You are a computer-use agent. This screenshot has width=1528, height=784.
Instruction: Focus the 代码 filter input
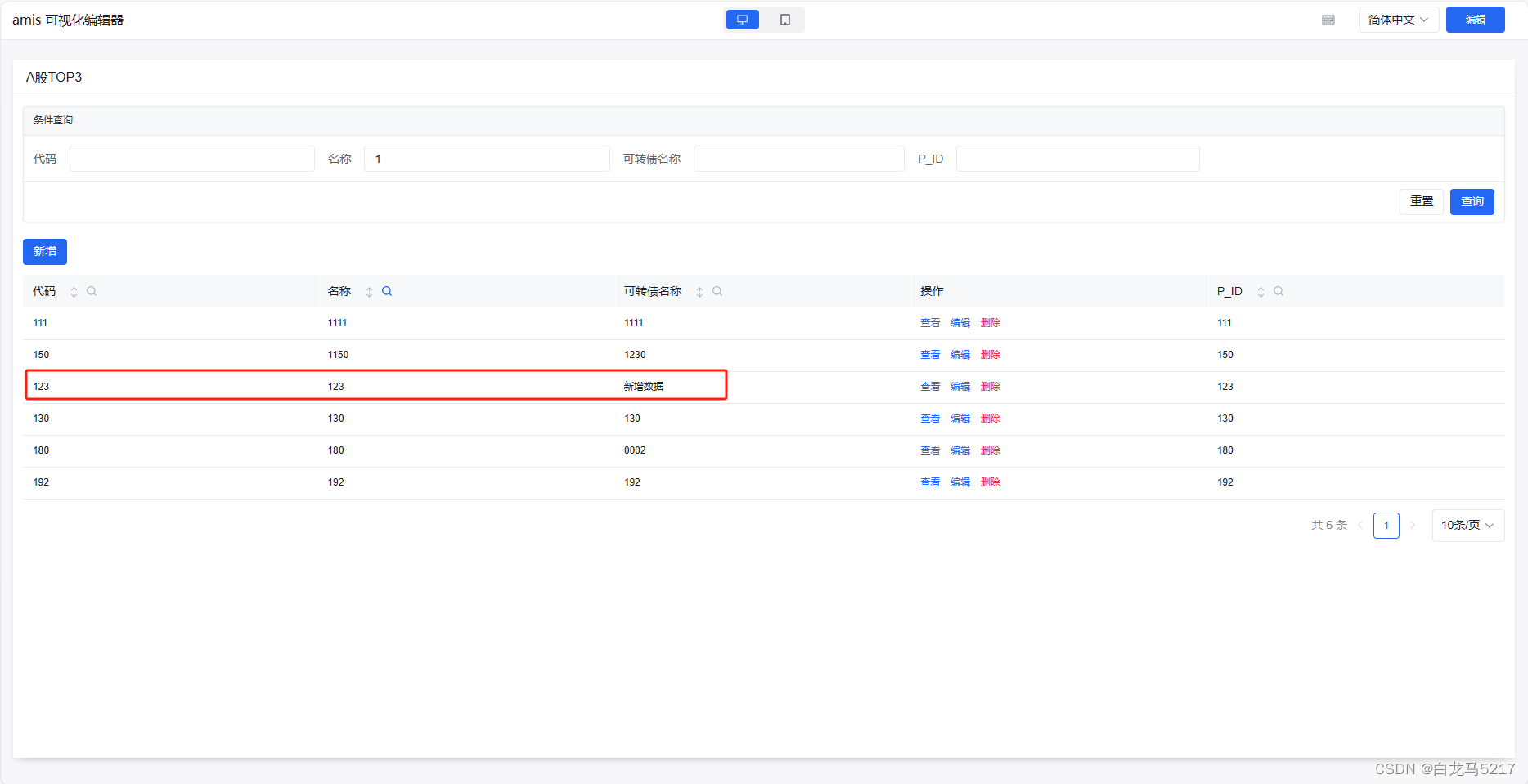pyautogui.click(x=192, y=159)
